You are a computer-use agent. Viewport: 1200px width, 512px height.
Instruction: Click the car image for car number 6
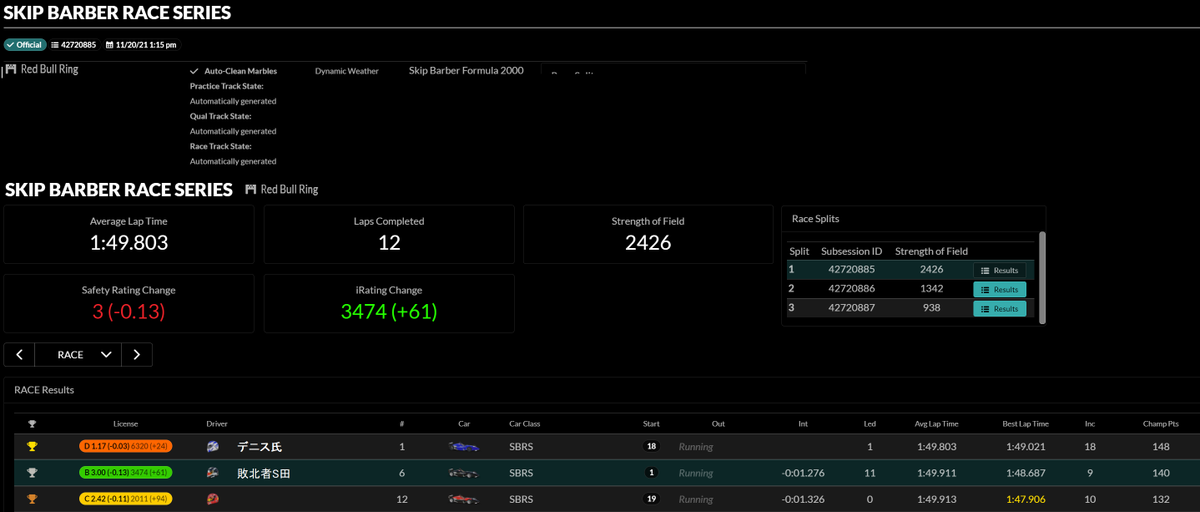(x=464, y=473)
